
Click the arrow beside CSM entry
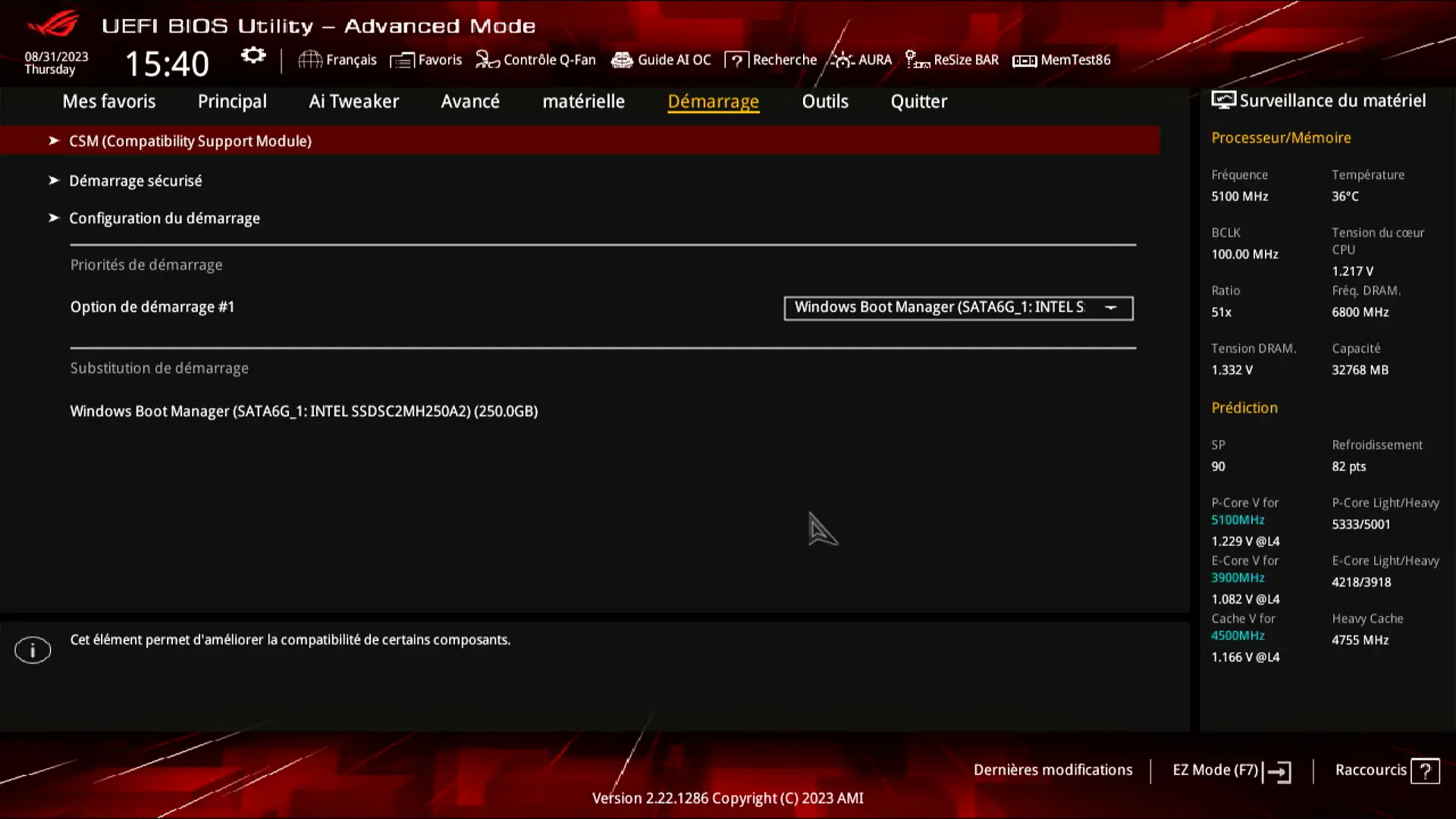coord(54,140)
